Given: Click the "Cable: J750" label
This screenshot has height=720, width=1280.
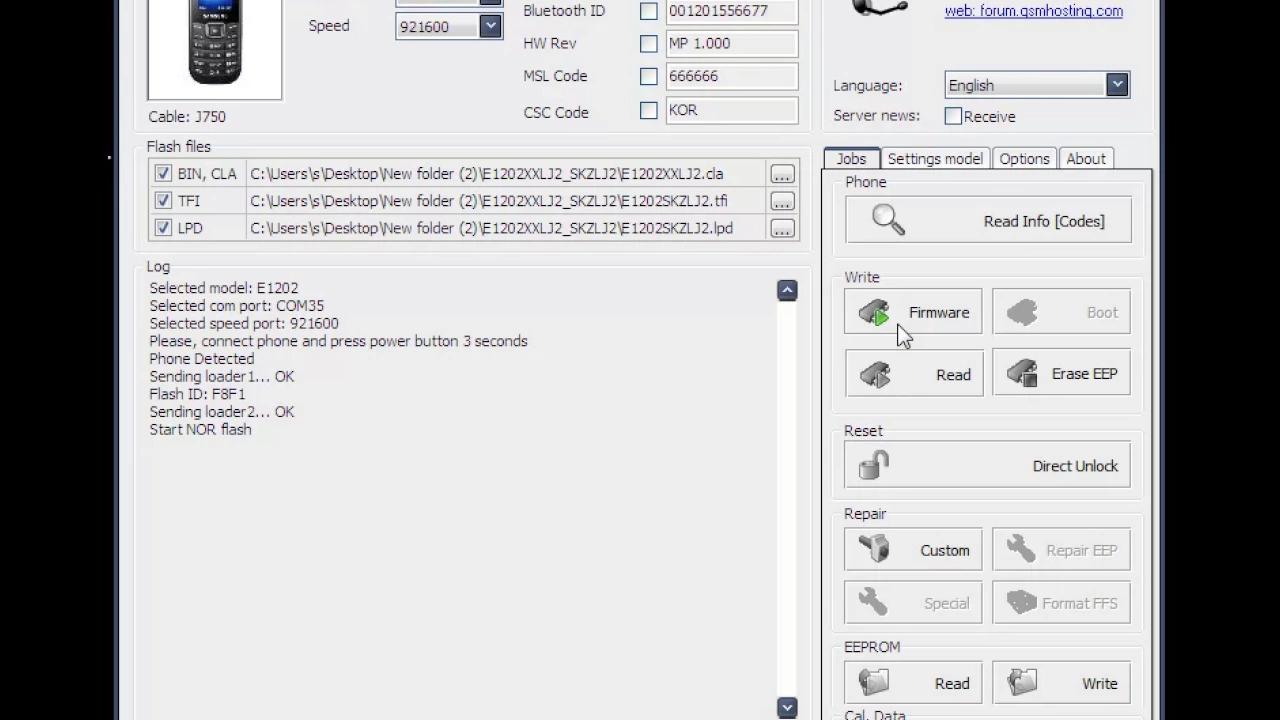Looking at the screenshot, I should click(x=187, y=116).
